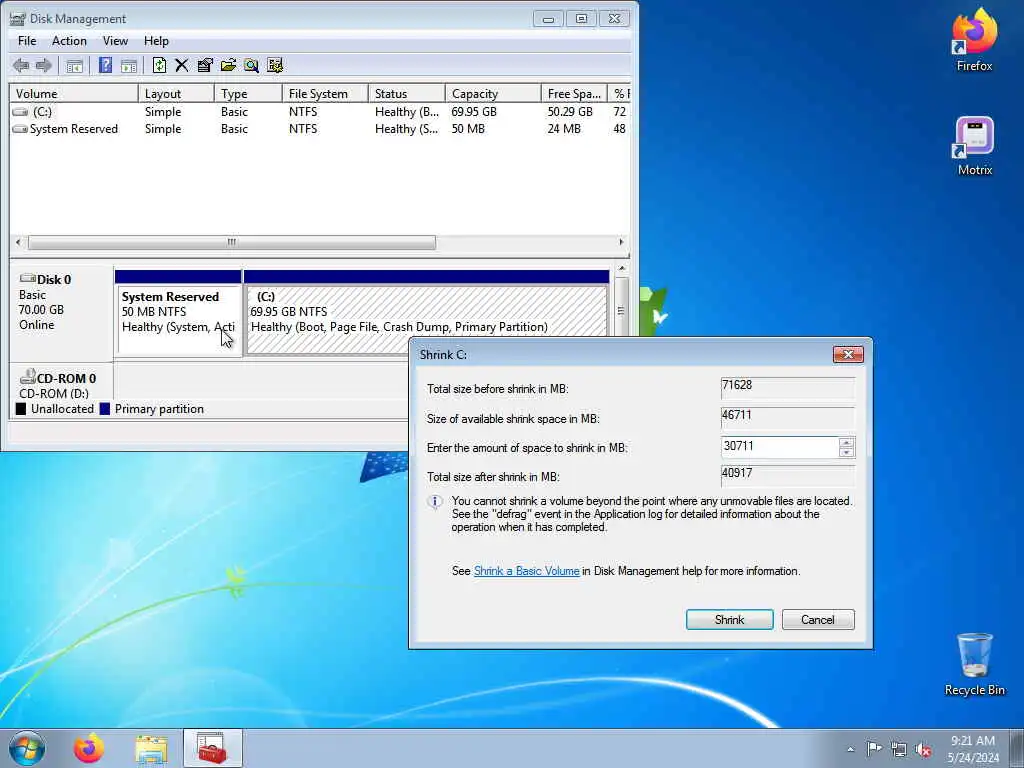Click the Refresh toolbar icon
1024x768 pixels.
[159, 65]
